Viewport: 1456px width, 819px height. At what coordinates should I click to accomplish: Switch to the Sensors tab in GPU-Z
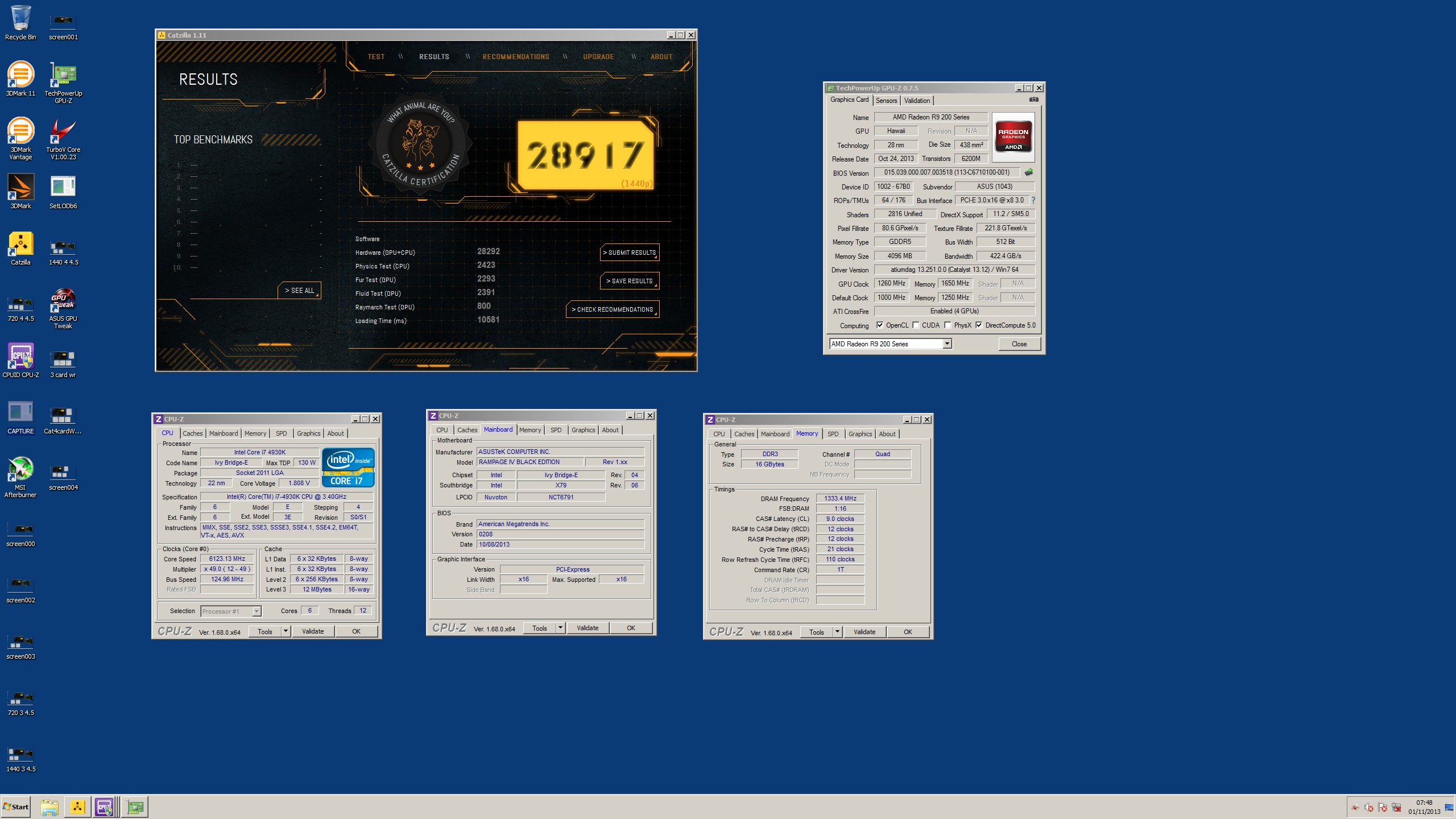click(886, 101)
